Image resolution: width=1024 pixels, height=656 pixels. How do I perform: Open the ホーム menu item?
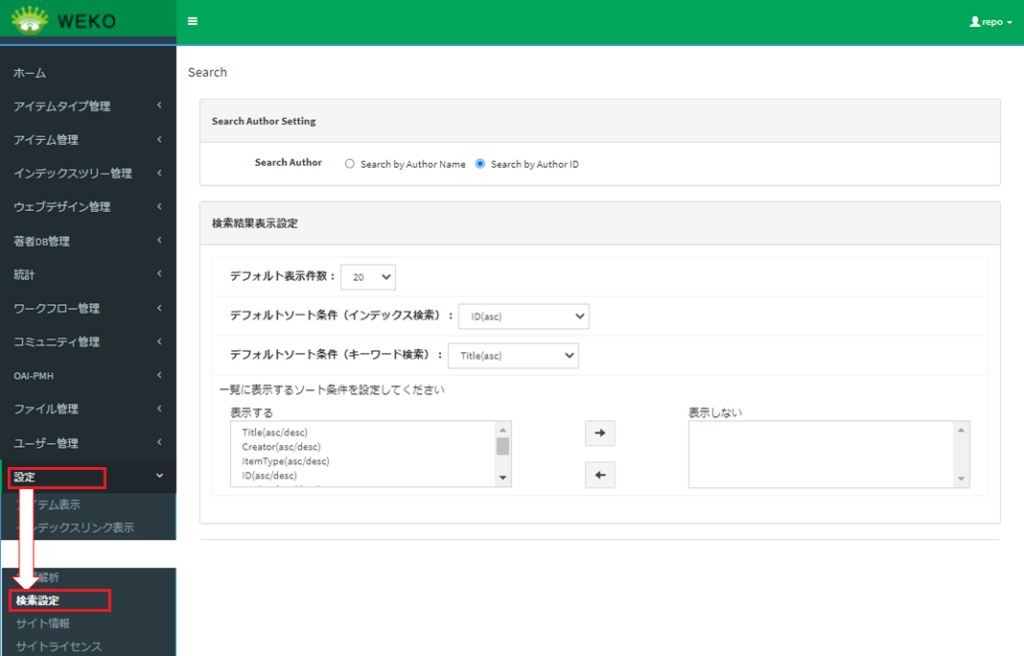tap(30, 73)
